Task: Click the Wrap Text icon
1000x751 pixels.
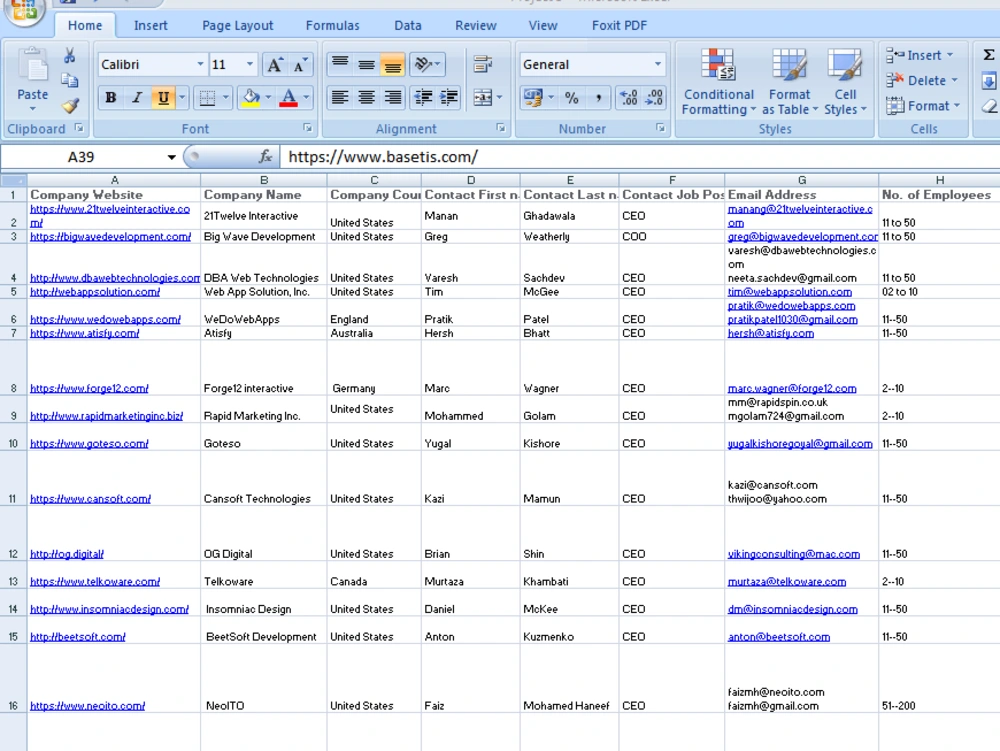Action: (x=483, y=64)
